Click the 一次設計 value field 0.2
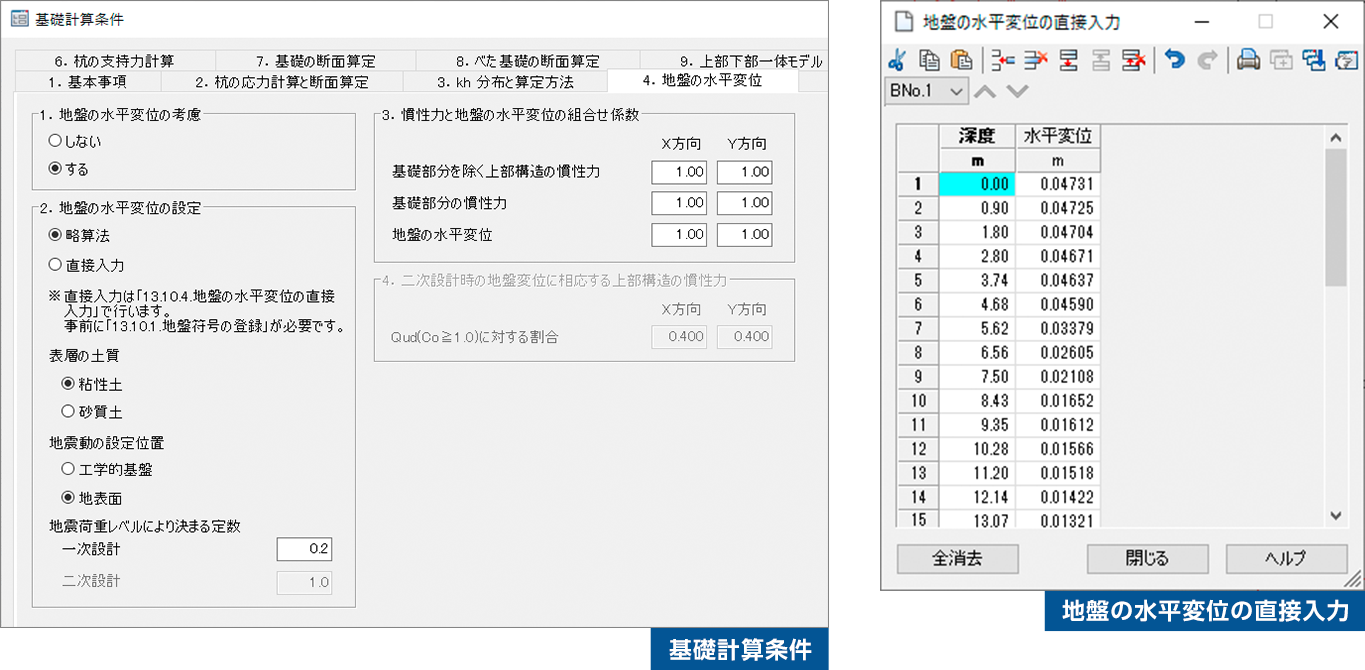The image size is (1365, 670). [x=304, y=549]
